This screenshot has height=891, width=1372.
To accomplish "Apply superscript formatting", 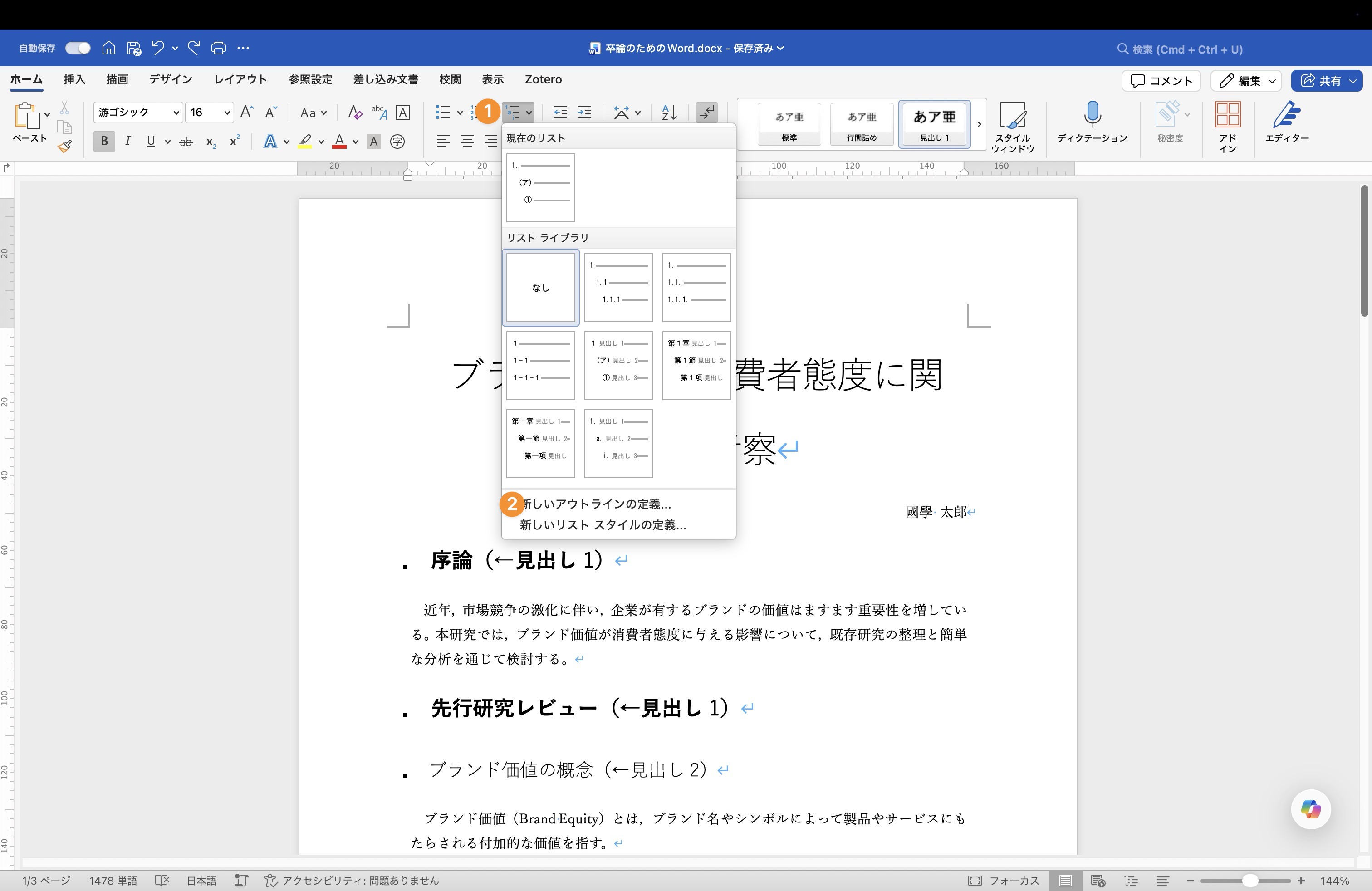I will [233, 141].
